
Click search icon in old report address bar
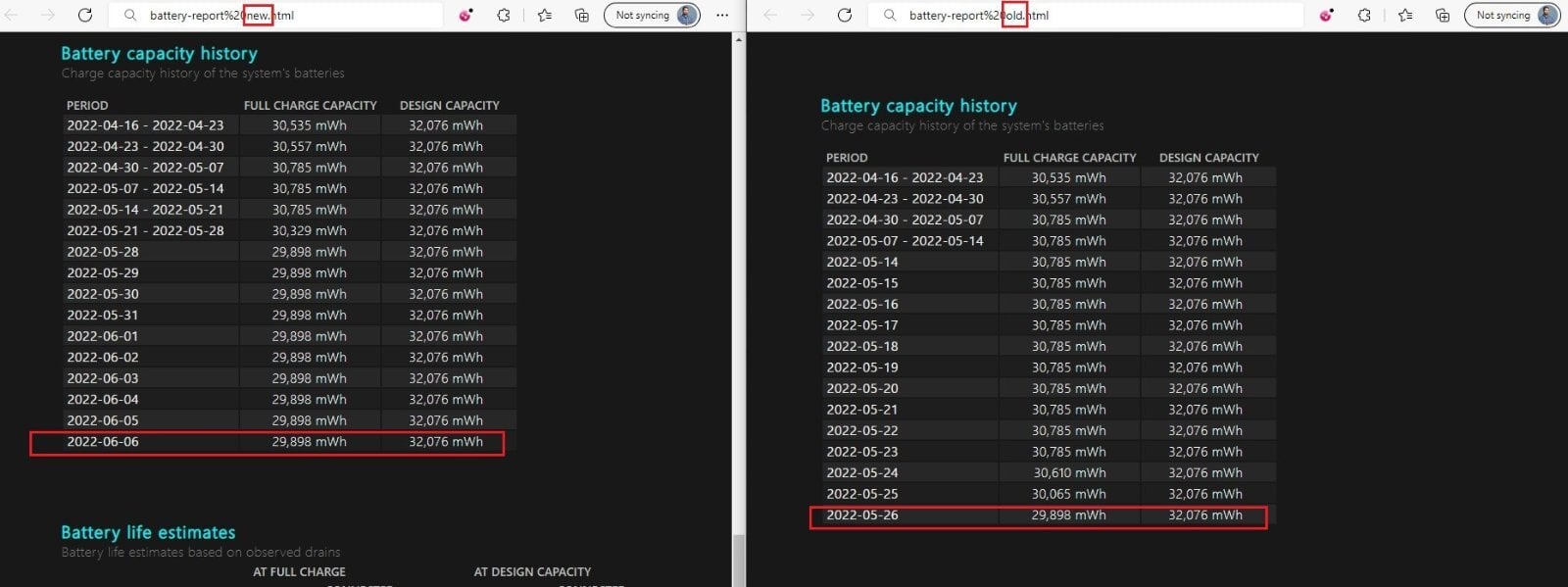889,15
